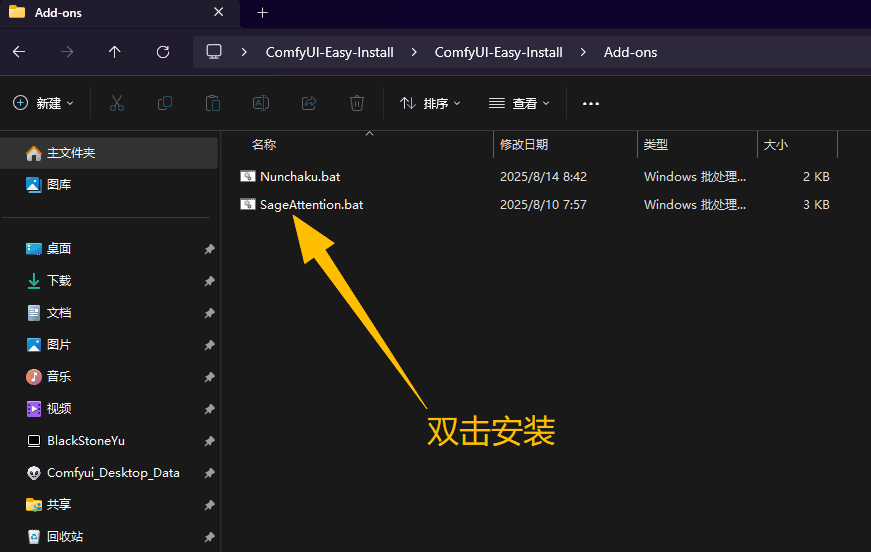Open the three-dot more options menu
This screenshot has height=552, width=871.
point(591,103)
